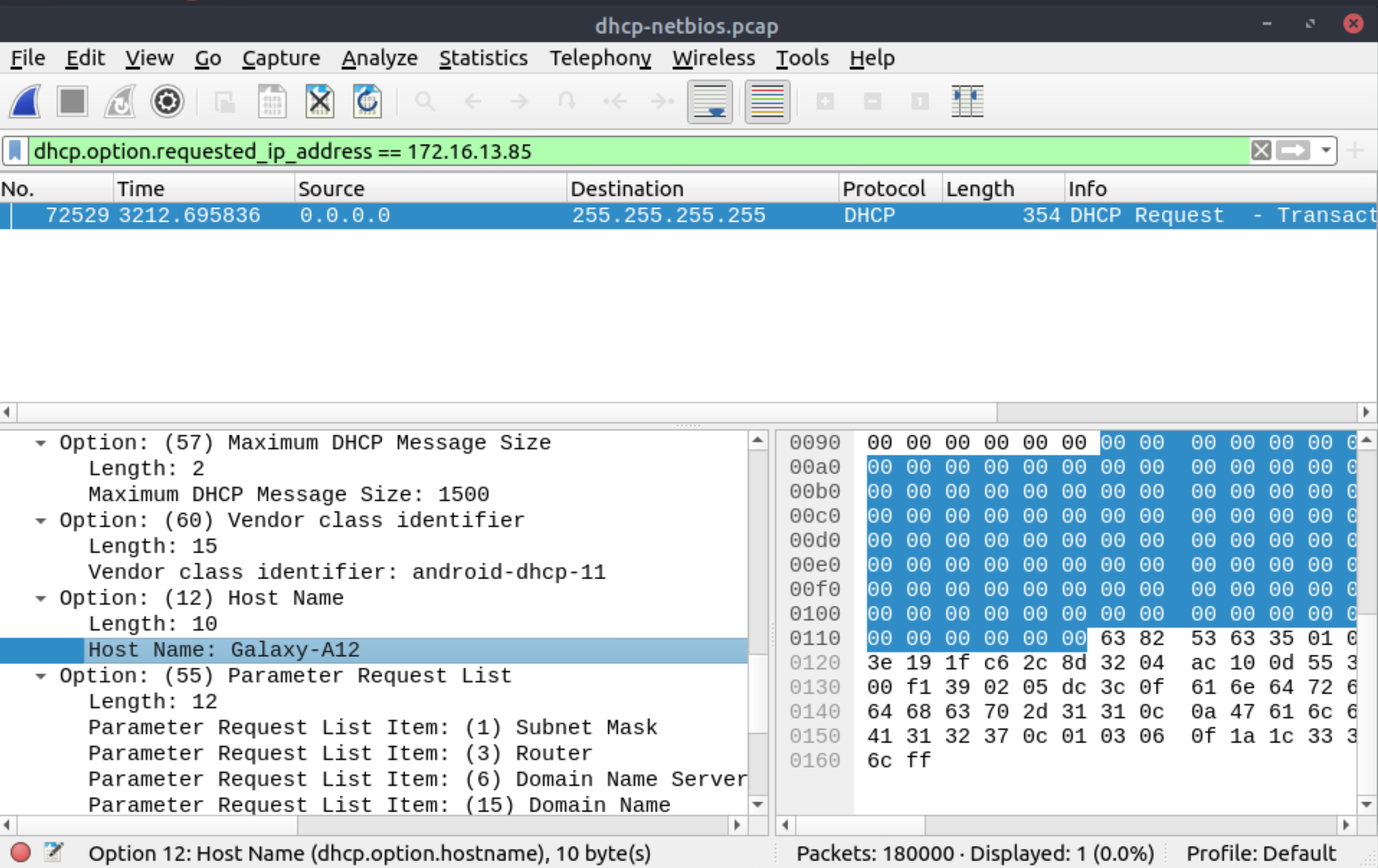Zoom in main window text
1378x868 pixels.
(825, 102)
